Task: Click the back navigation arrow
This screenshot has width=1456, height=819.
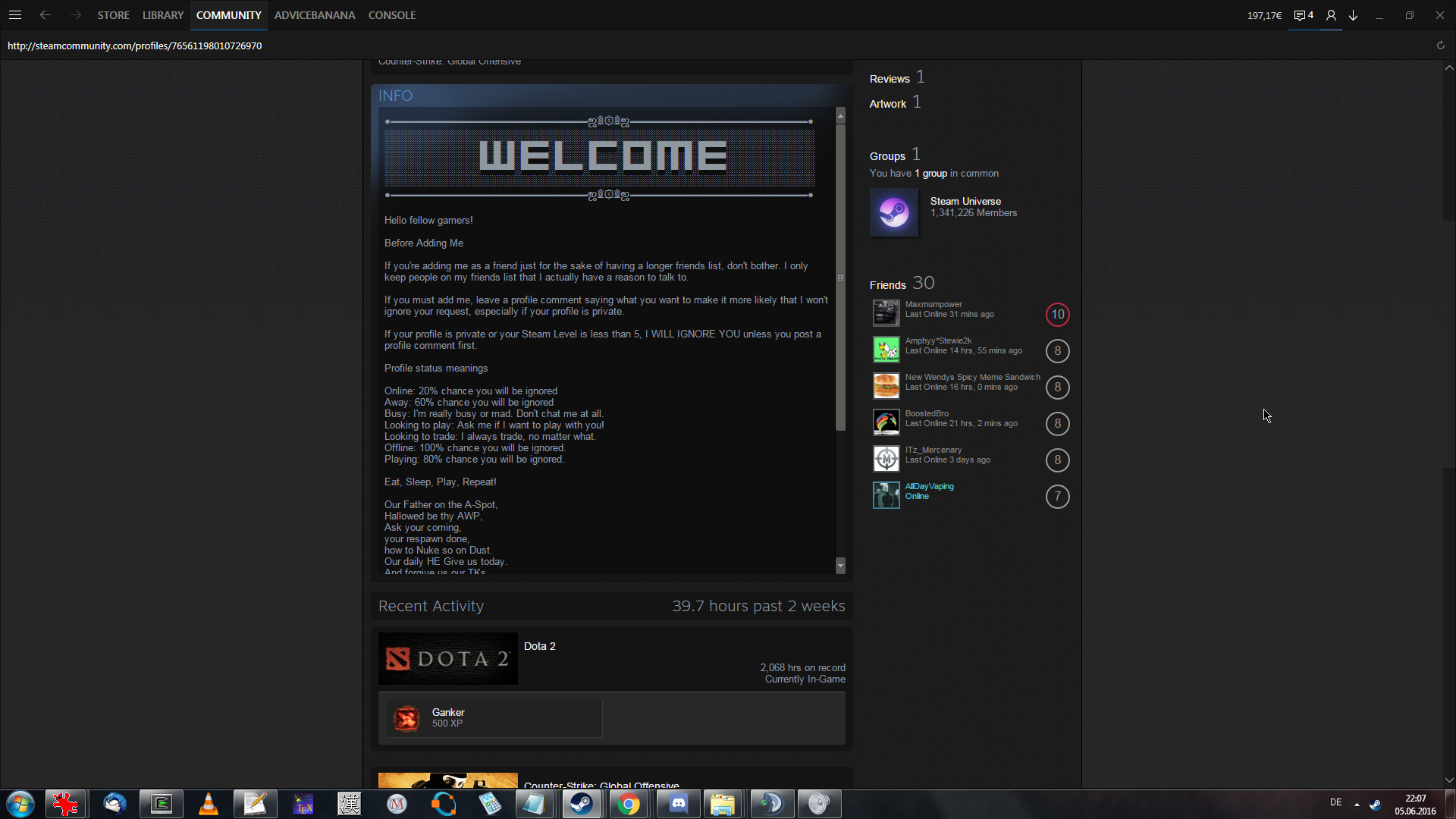Action: click(x=45, y=15)
